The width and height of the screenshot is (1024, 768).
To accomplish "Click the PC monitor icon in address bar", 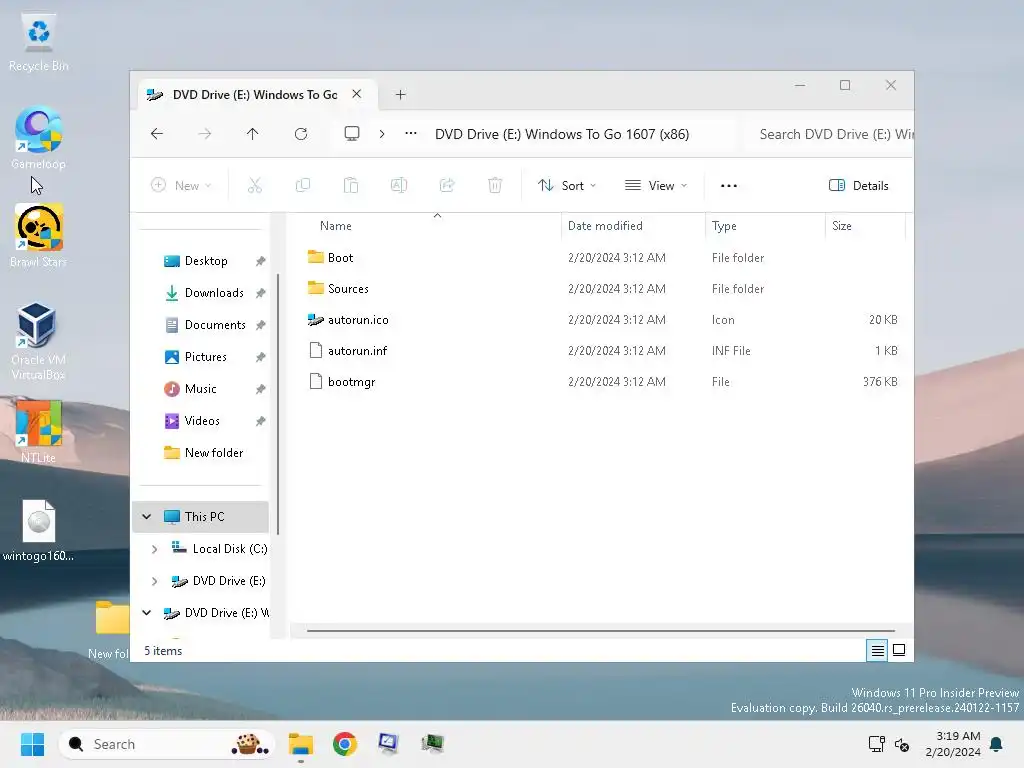I will [352, 134].
